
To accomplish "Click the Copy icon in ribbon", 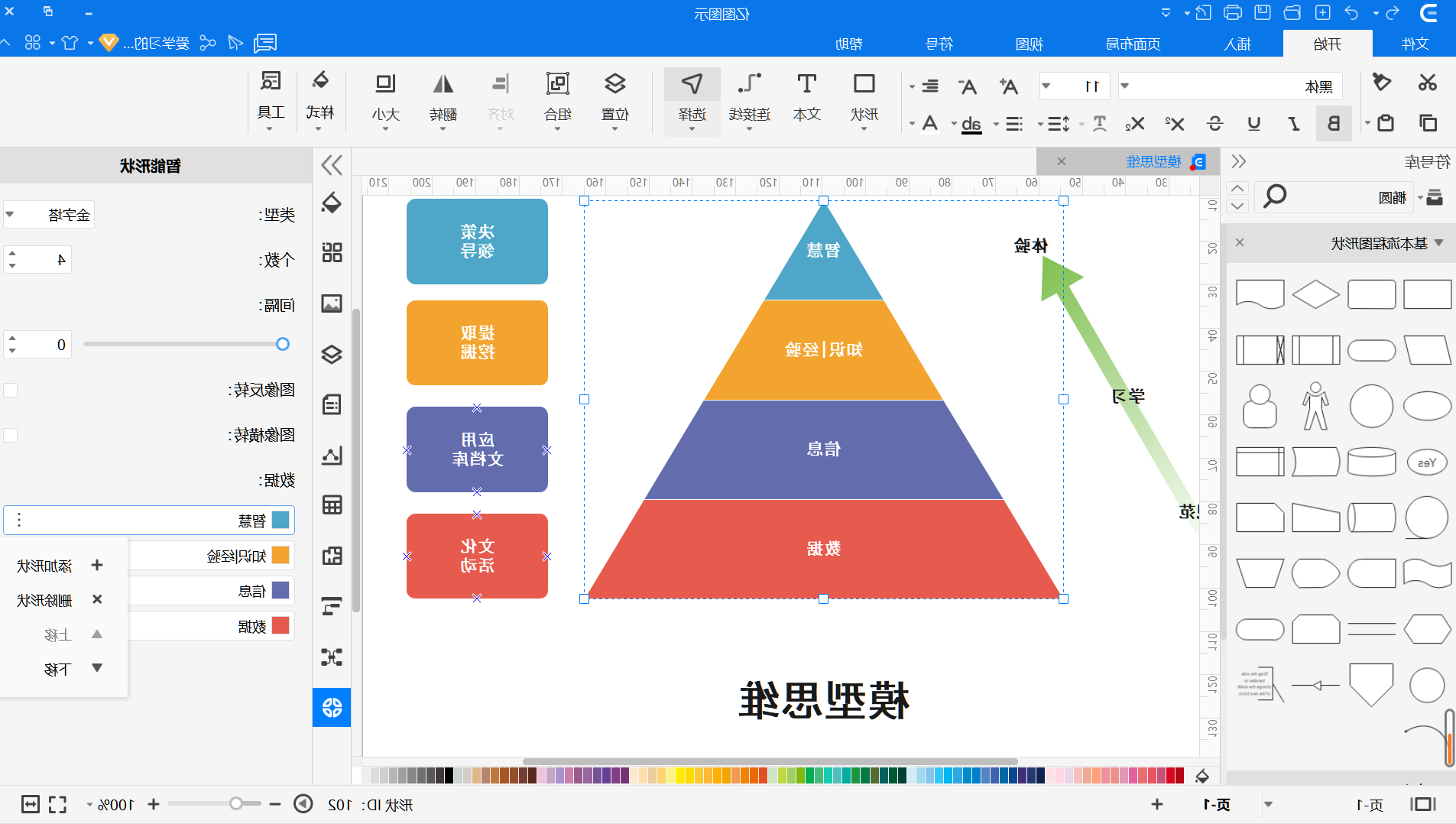I will click(1428, 123).
